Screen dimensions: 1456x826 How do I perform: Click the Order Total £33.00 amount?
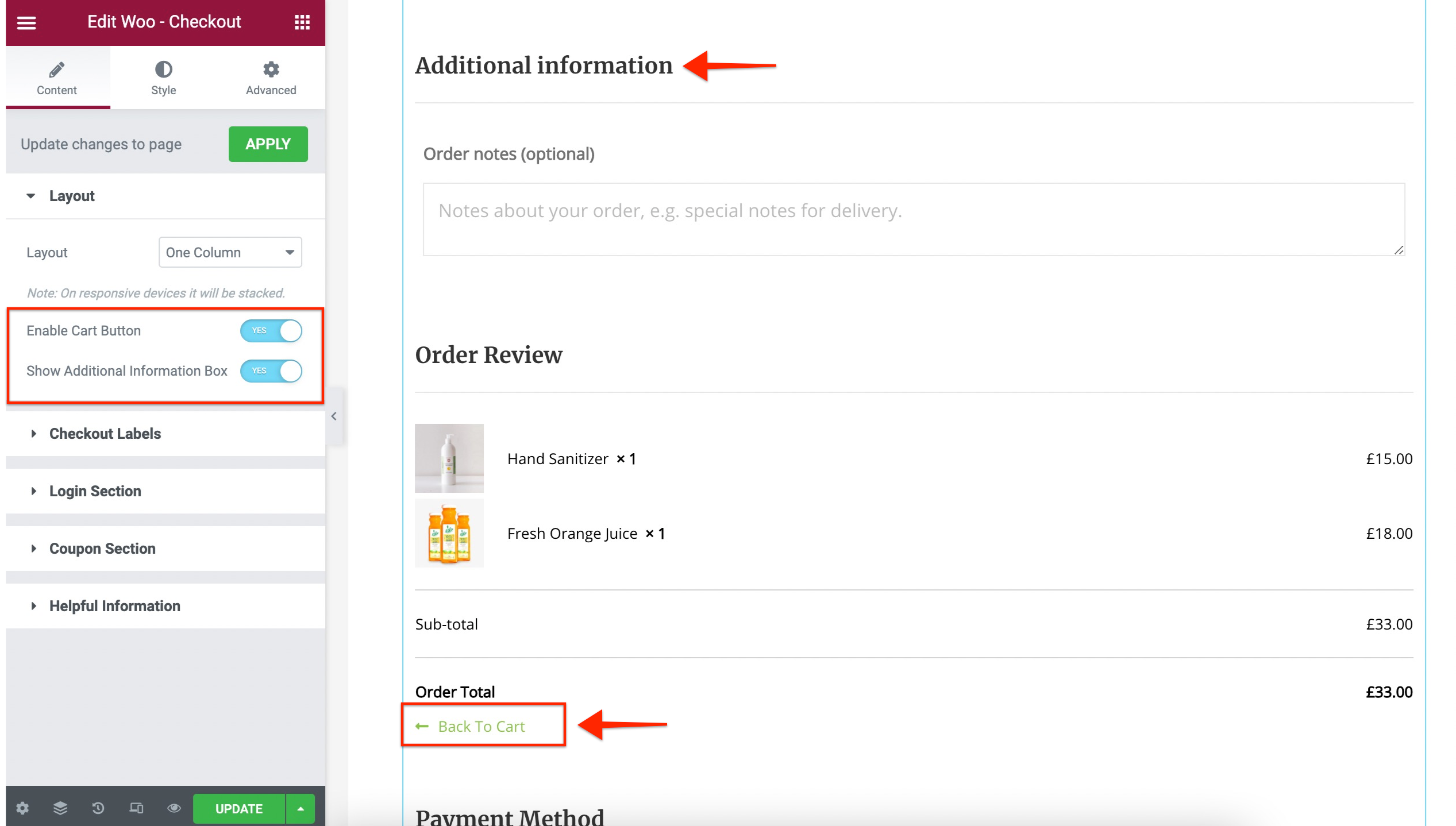1389,692
